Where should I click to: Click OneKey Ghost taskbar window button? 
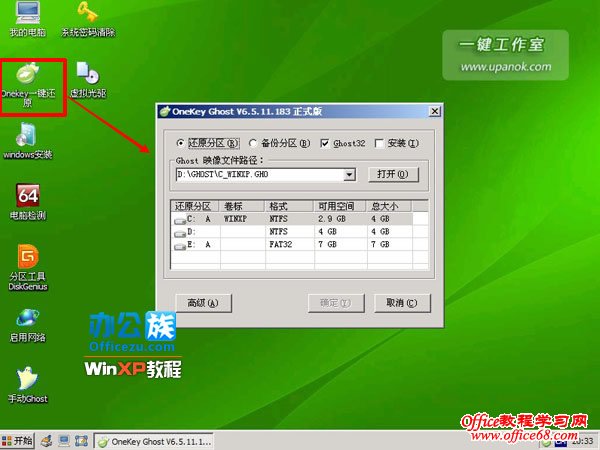(154, 442)
